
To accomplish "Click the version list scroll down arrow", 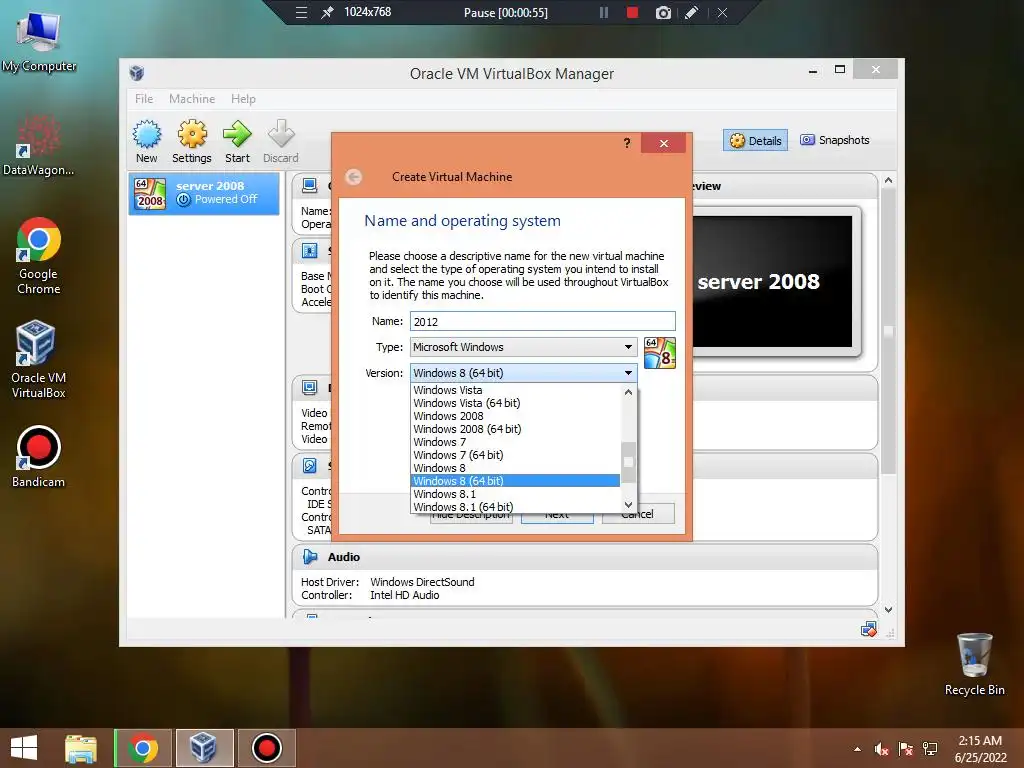I will click(628, 504).
